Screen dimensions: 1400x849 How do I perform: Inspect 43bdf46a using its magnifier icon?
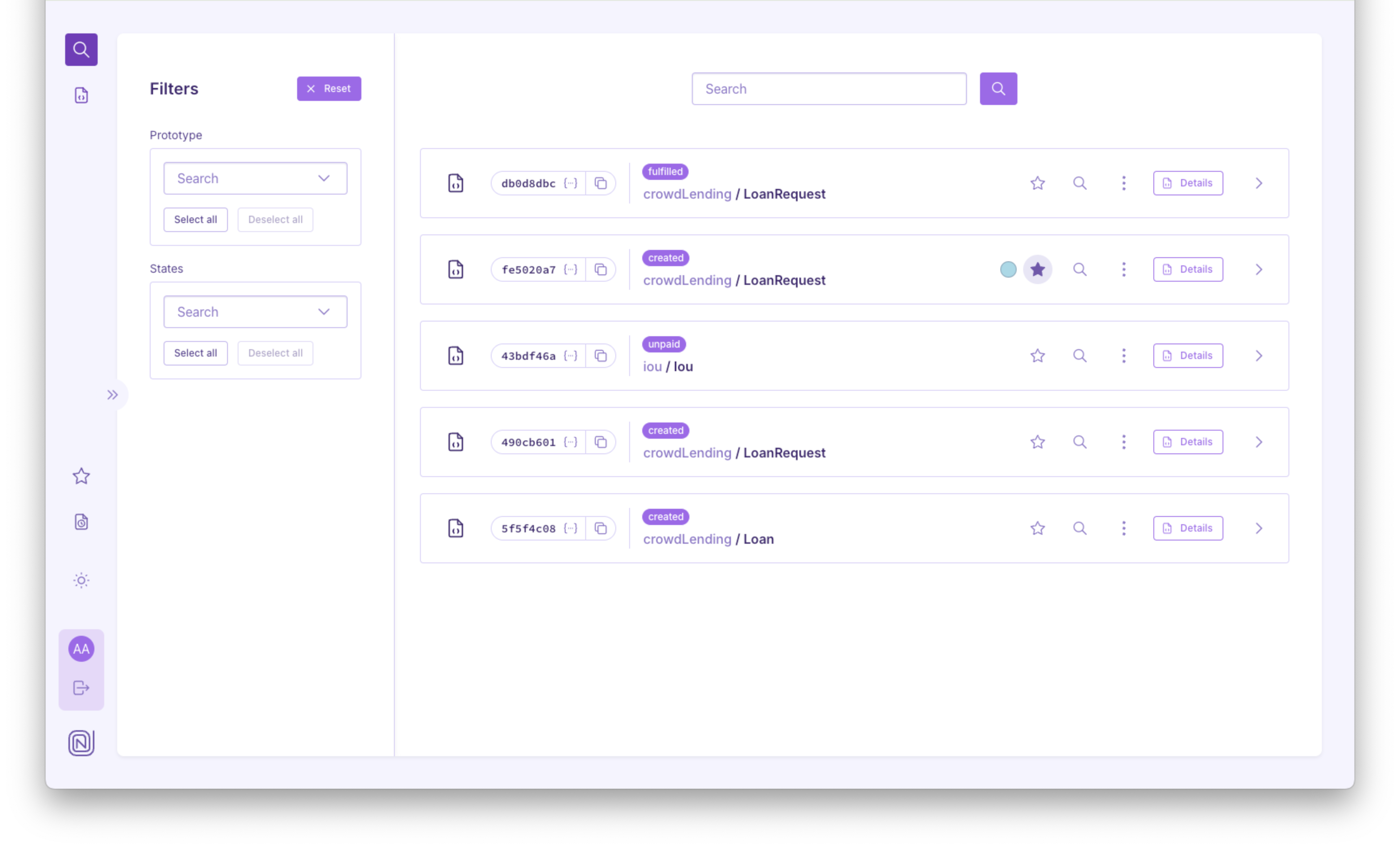click(1080, 356)
